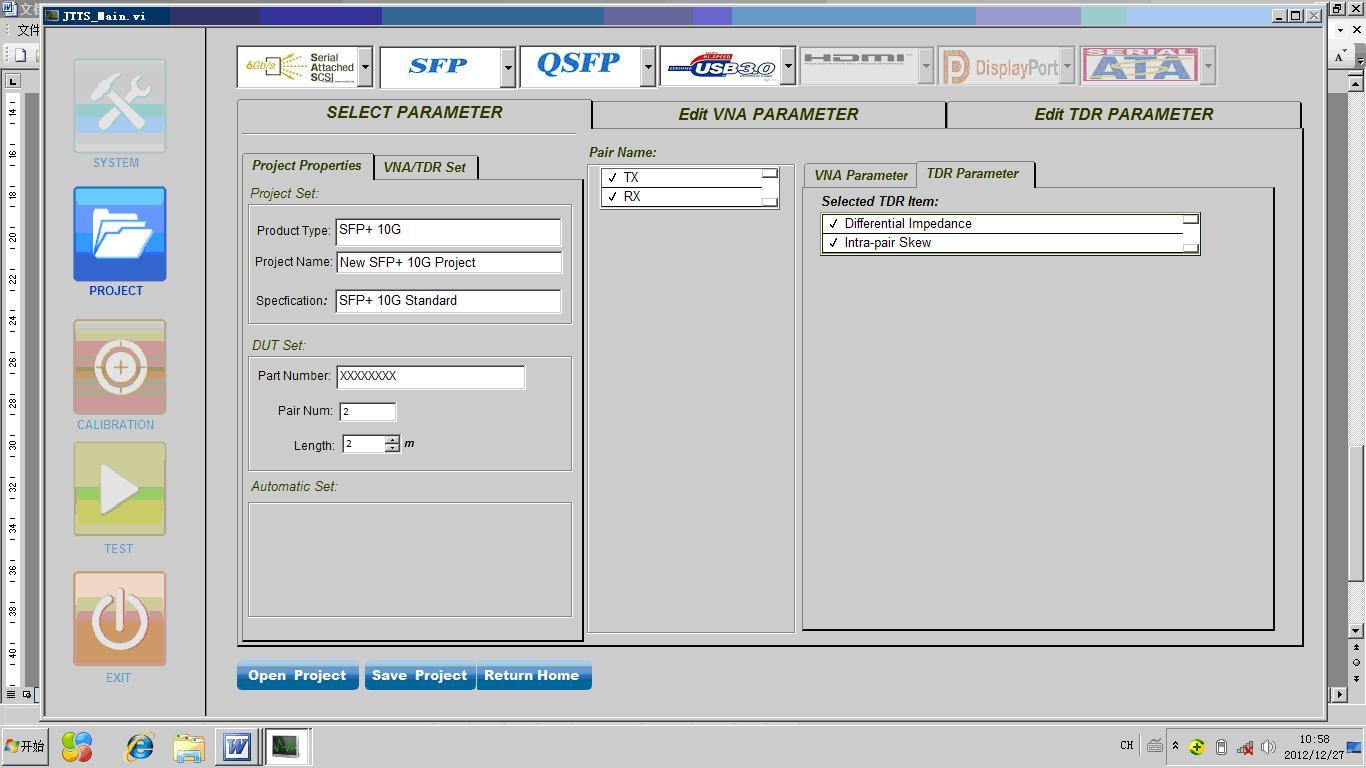Image resolution: width=1366 pixels, height=768 pixels.
Task: Click the Save Project button
Action: pyautogui.click(x=419, y=676)
